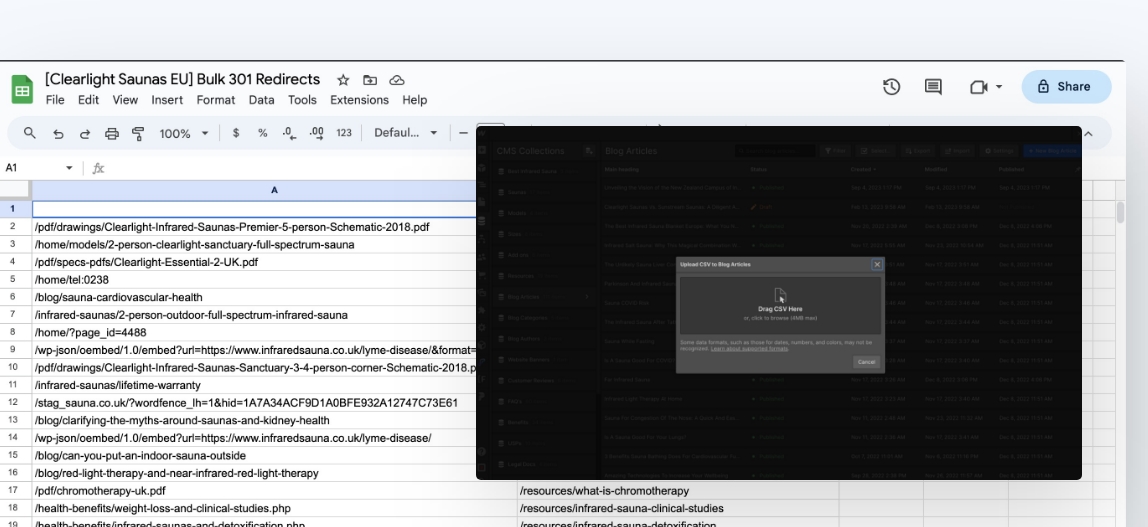Select cell /resources/what-is-chromotherapy
This screenshot has width=1148, height=527.
[678, 490]
